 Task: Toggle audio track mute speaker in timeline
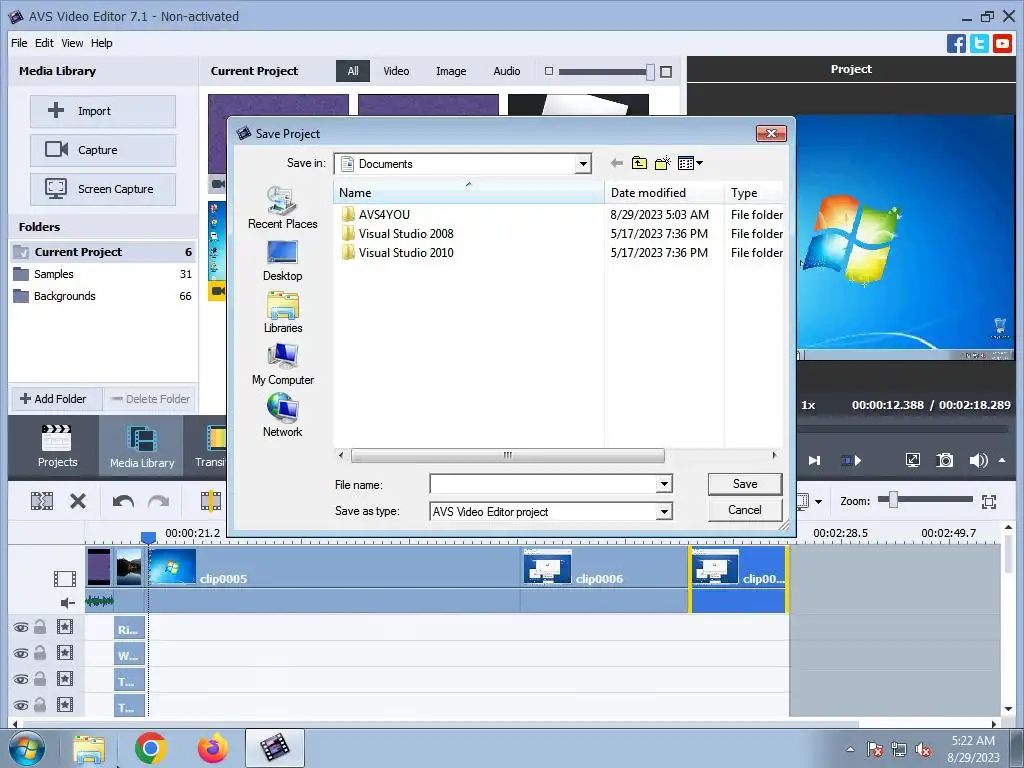coord(67,602)
